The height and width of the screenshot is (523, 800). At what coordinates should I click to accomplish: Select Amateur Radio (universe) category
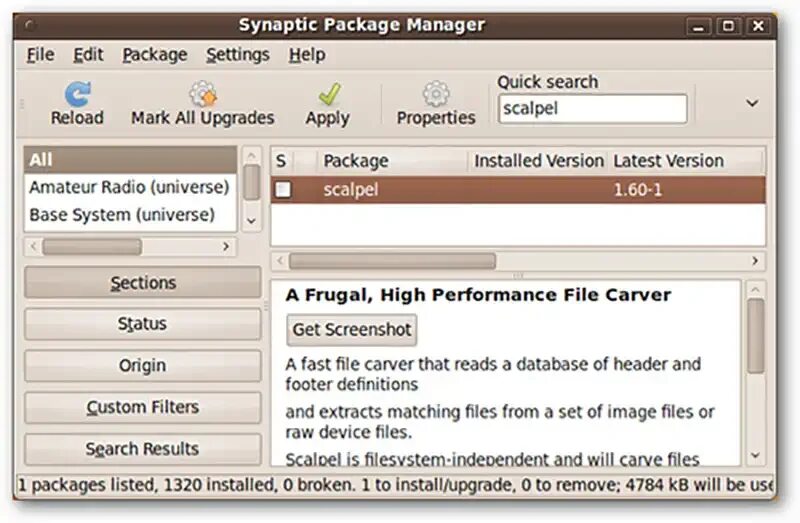(129, 187)
